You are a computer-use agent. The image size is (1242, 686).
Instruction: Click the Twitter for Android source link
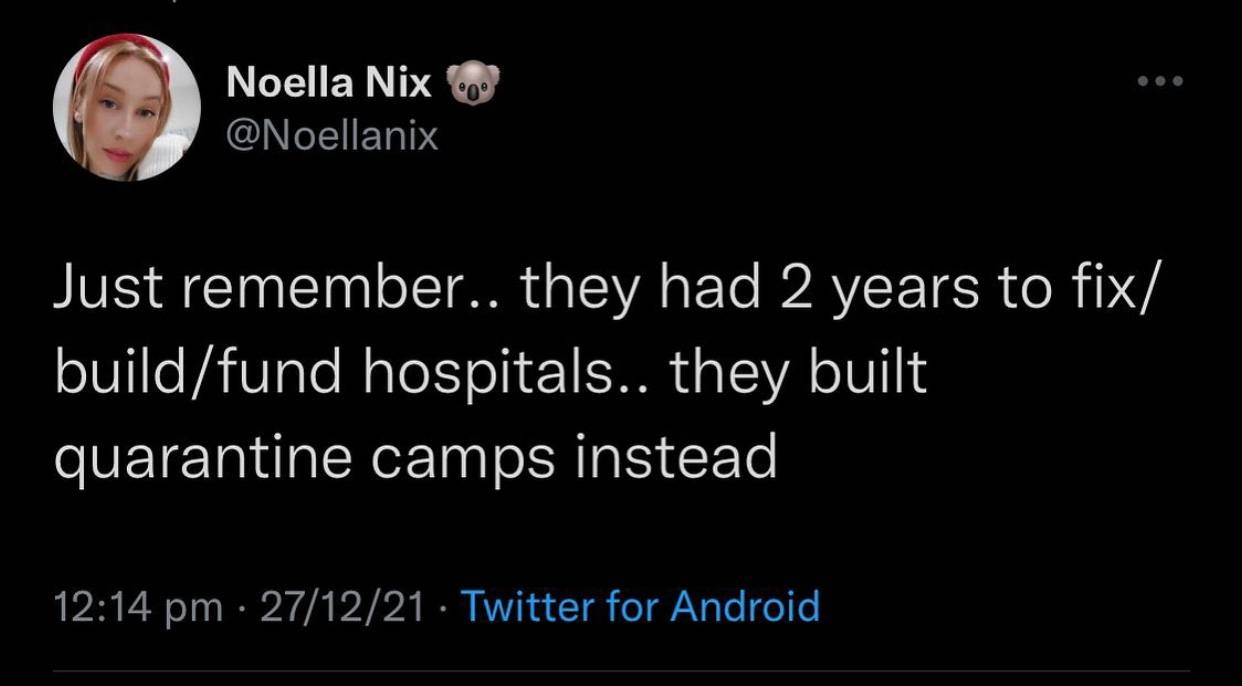click(x=640, y=606)
